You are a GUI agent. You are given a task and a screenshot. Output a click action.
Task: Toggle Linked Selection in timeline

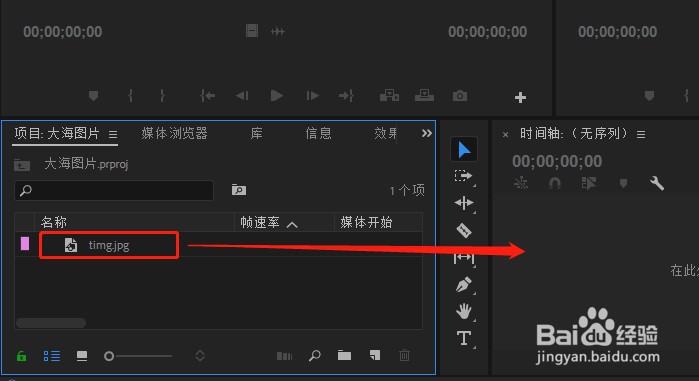(x=589, y=183)
